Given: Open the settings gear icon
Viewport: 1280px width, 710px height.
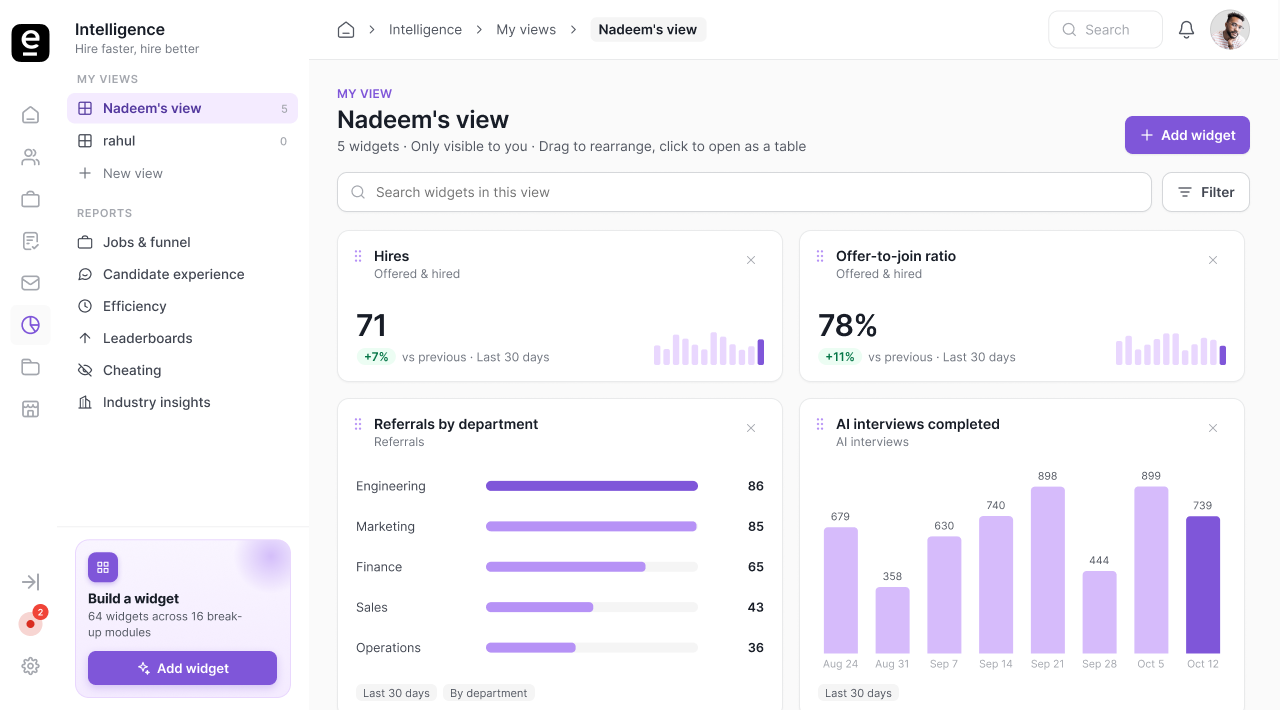Looking at the screenshot, I should point(30,666).
